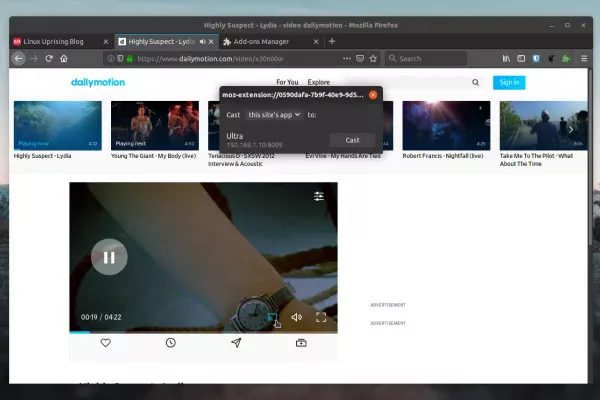This screenshot has height=400, width=600.
Task: Close the Linux Uprising Blog tab
Action: pyautogui.click(x=106, y=42)
